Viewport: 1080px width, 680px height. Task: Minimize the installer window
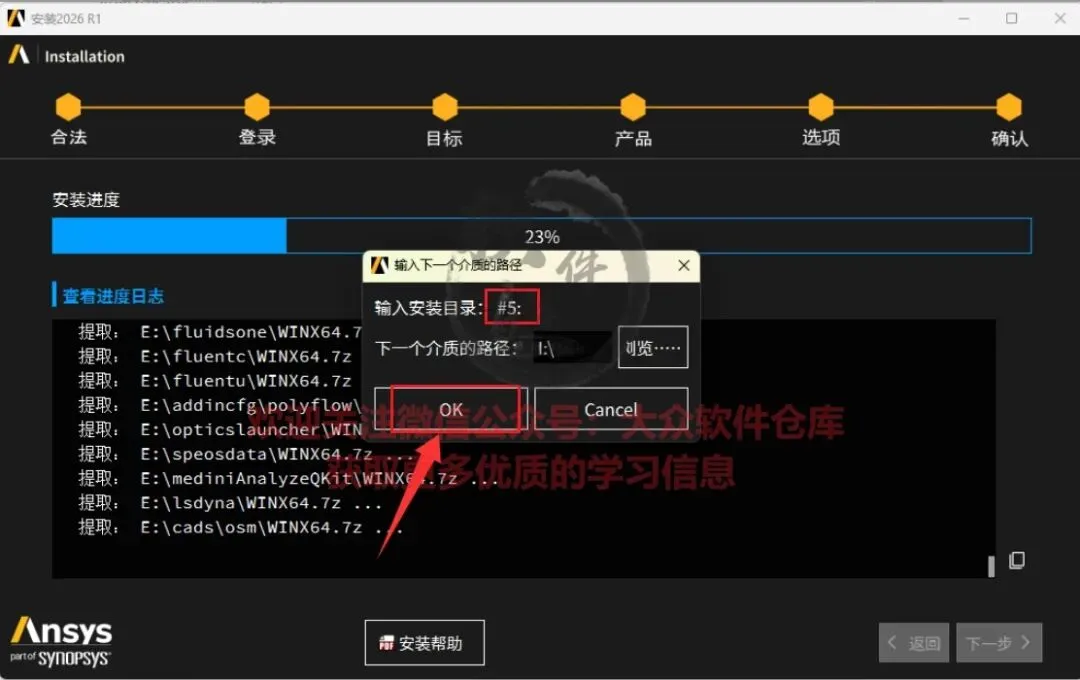pyautogui.click(x=964, y=18)
